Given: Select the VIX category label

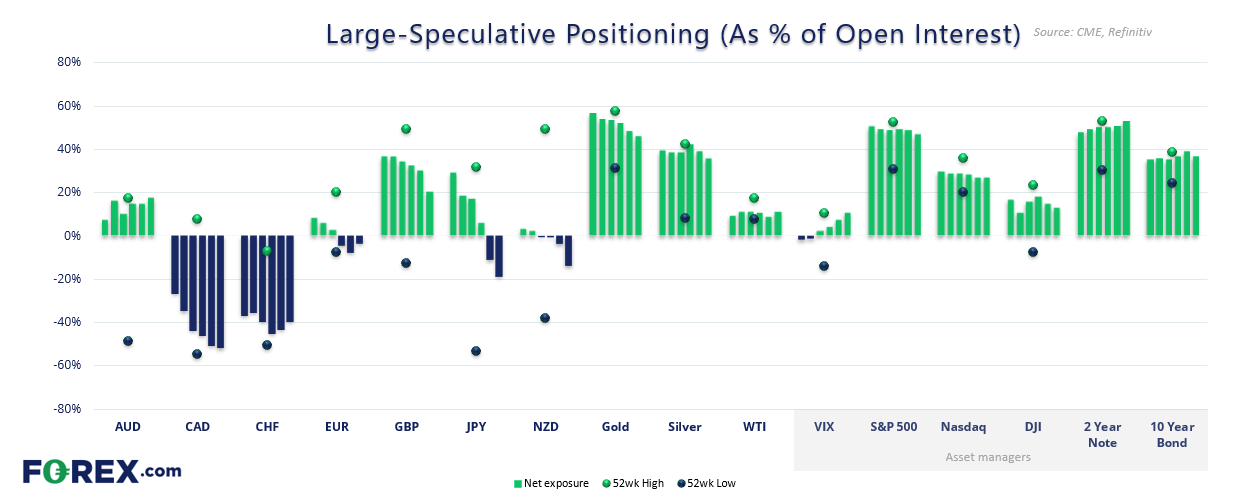Looking at the screenshot, I should click(x=824, y=426).
